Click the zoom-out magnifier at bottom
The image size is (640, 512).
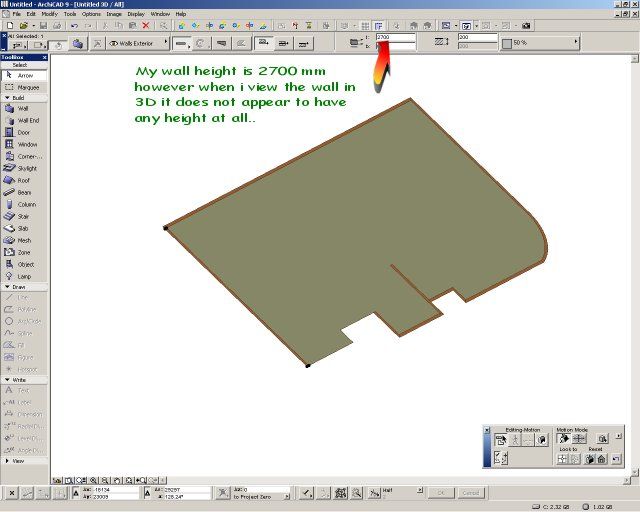[105, 481]
